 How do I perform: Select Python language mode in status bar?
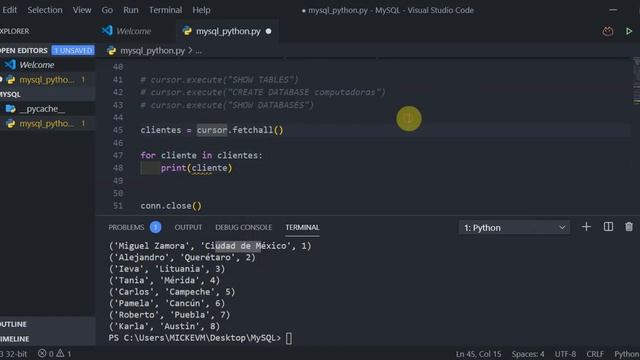627,354
